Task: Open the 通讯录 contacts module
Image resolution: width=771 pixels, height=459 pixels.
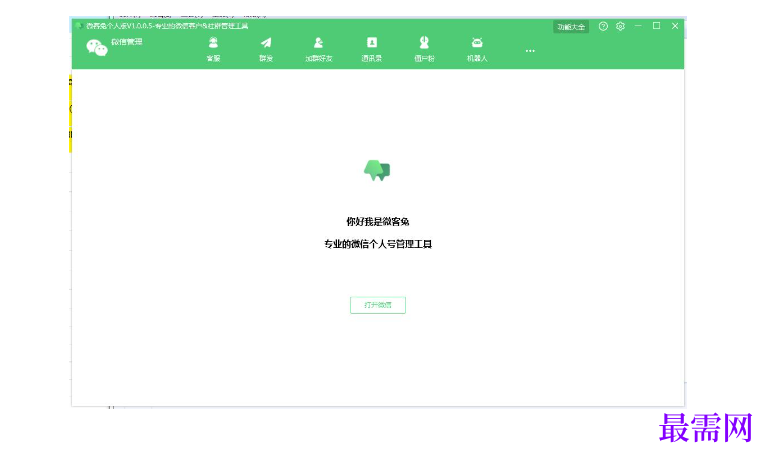Action: pos(372,49)
